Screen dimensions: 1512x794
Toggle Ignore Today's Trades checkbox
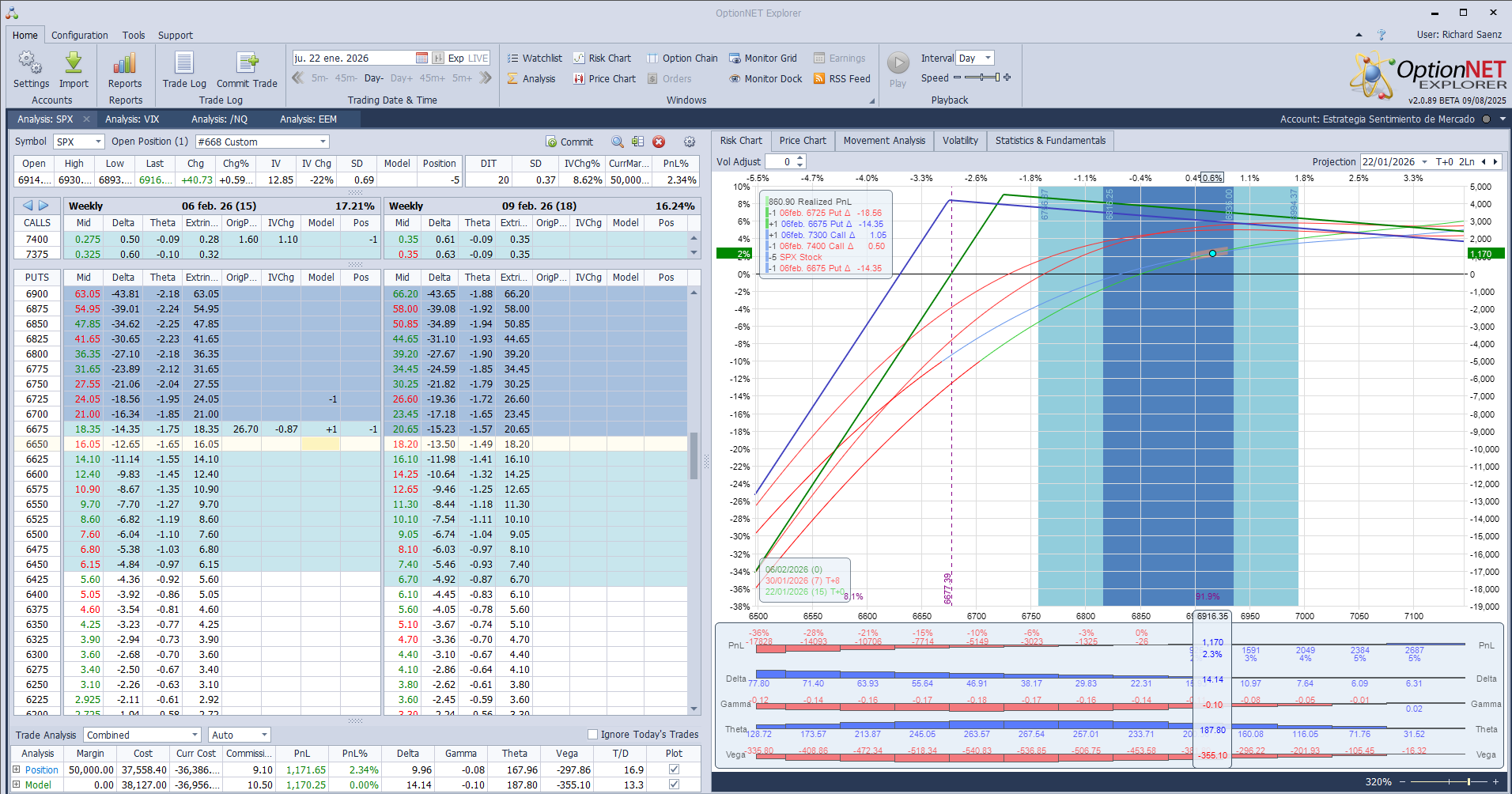[x=592, y=734]
